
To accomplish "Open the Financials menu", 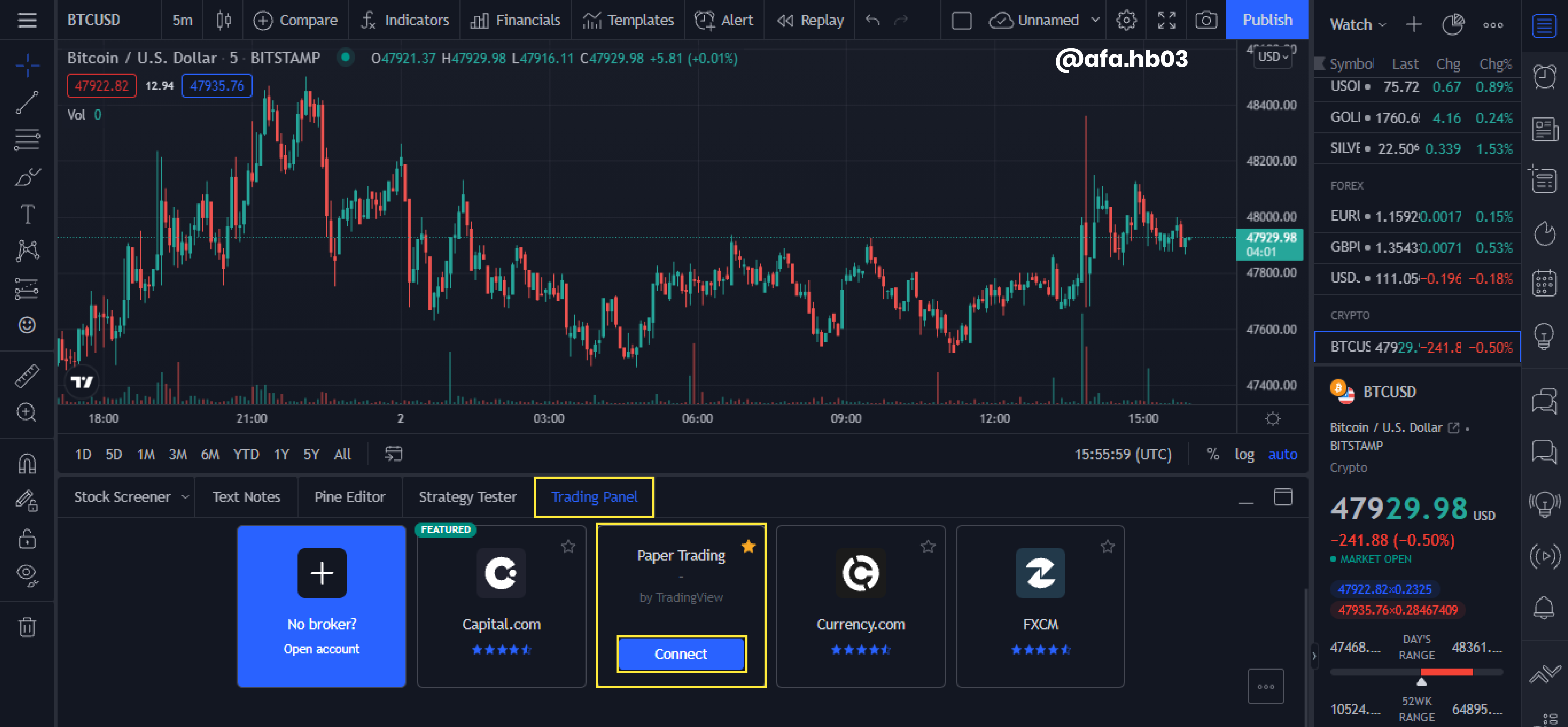I will point(515,20).
